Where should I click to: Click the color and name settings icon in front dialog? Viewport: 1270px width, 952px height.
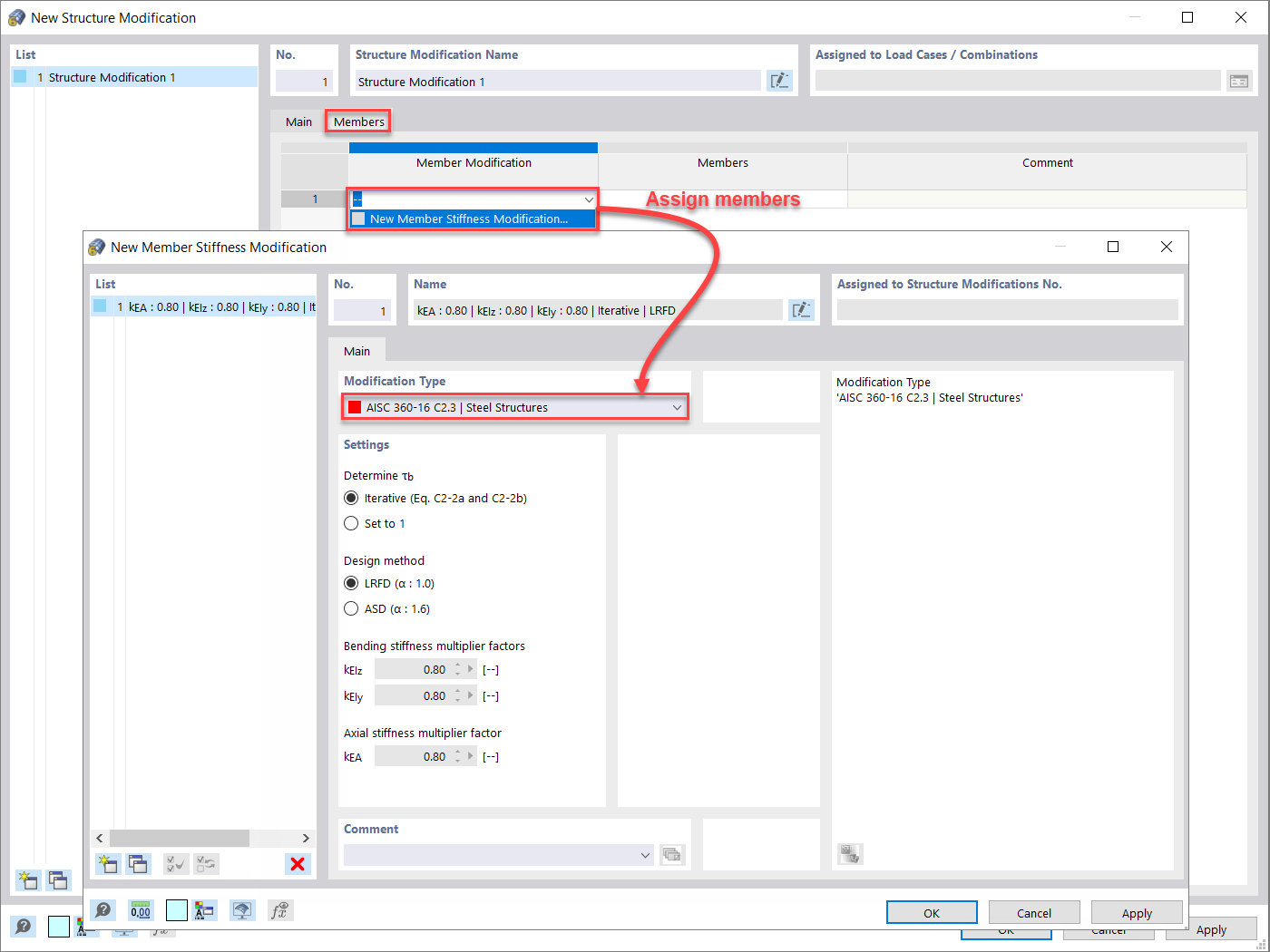point(205,910)
